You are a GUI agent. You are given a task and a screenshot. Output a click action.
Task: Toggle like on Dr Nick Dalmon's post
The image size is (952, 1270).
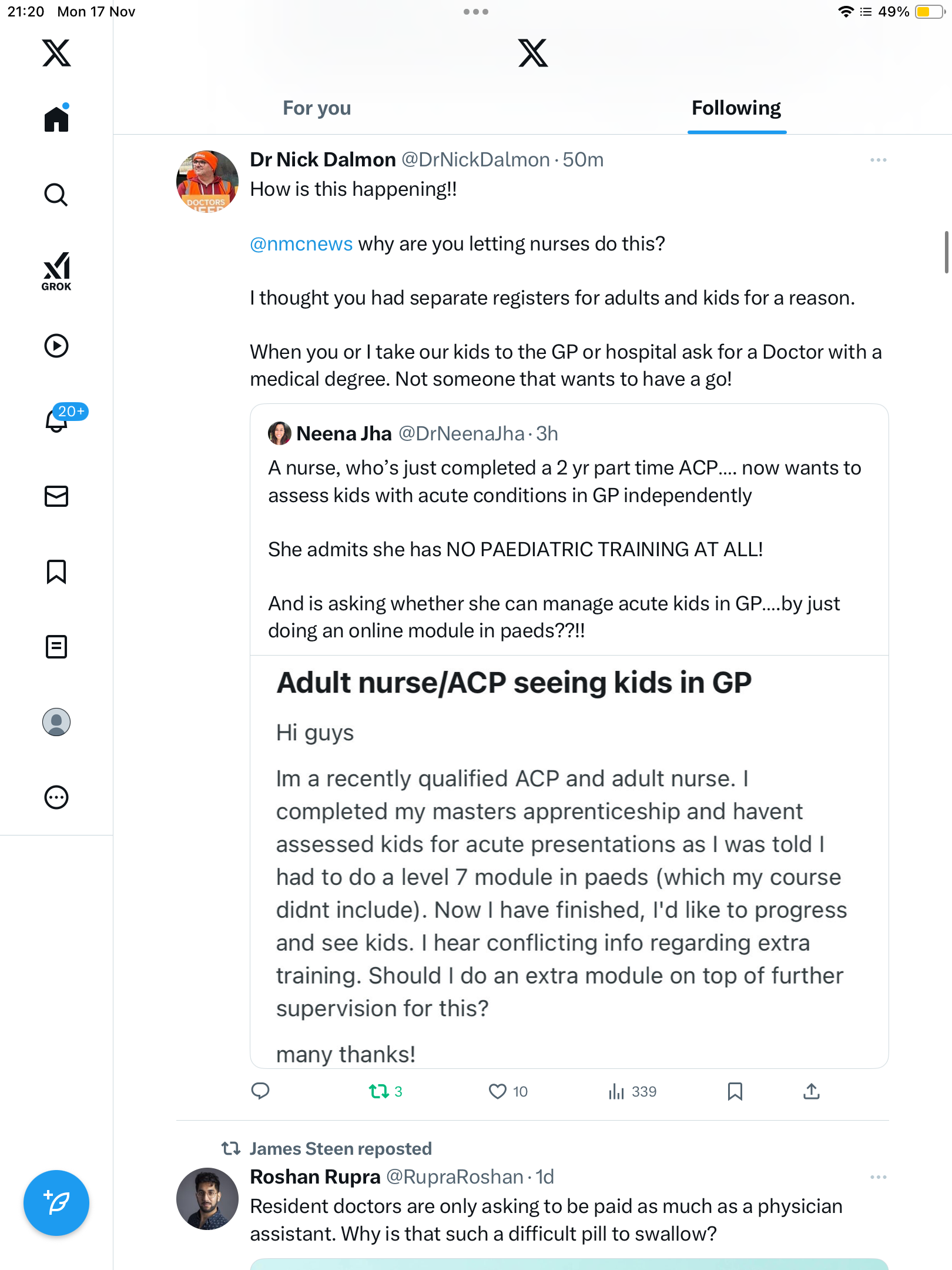click(x=498, y=1091)
